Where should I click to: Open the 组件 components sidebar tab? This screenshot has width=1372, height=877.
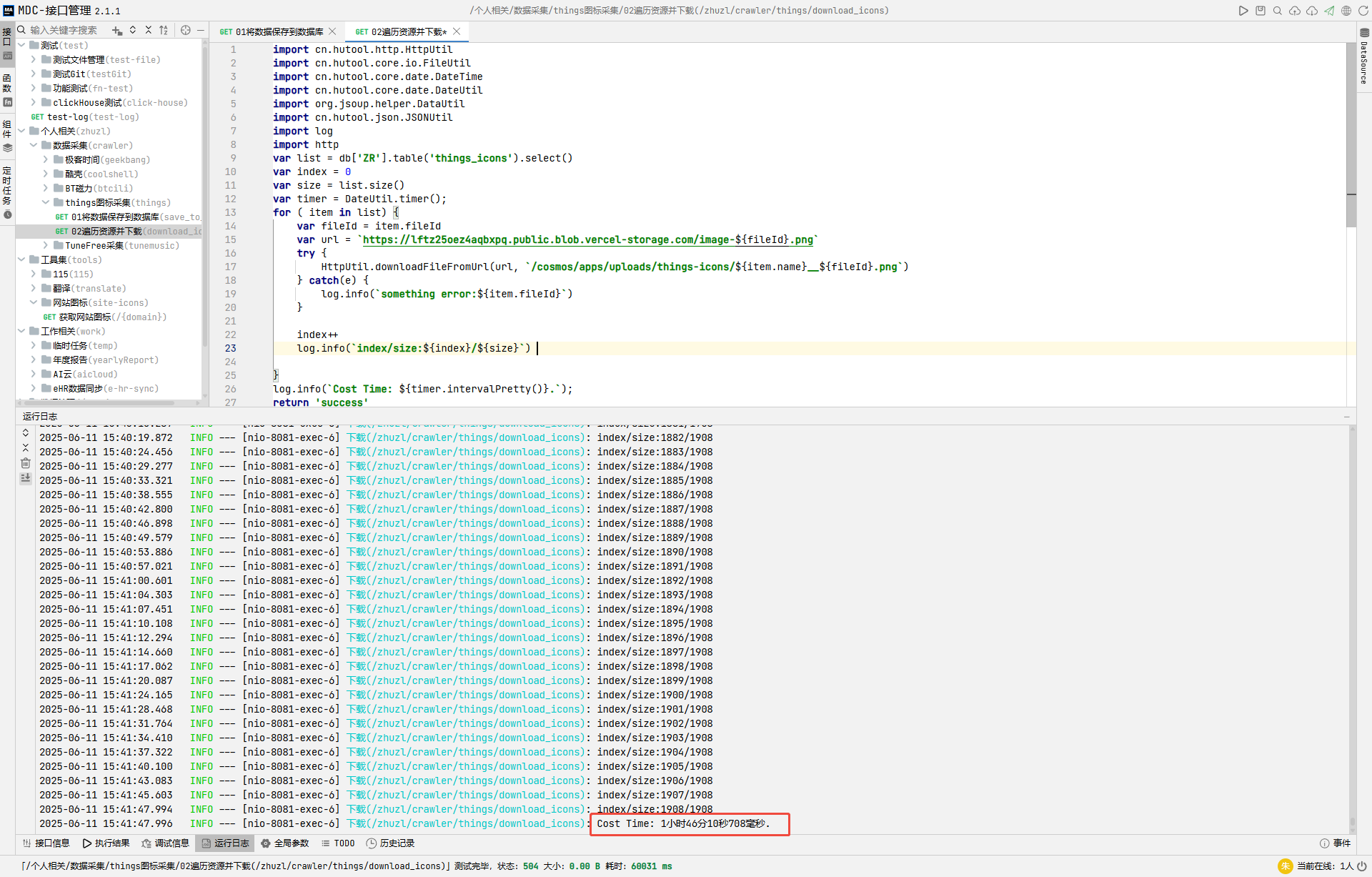pos(7,136)
